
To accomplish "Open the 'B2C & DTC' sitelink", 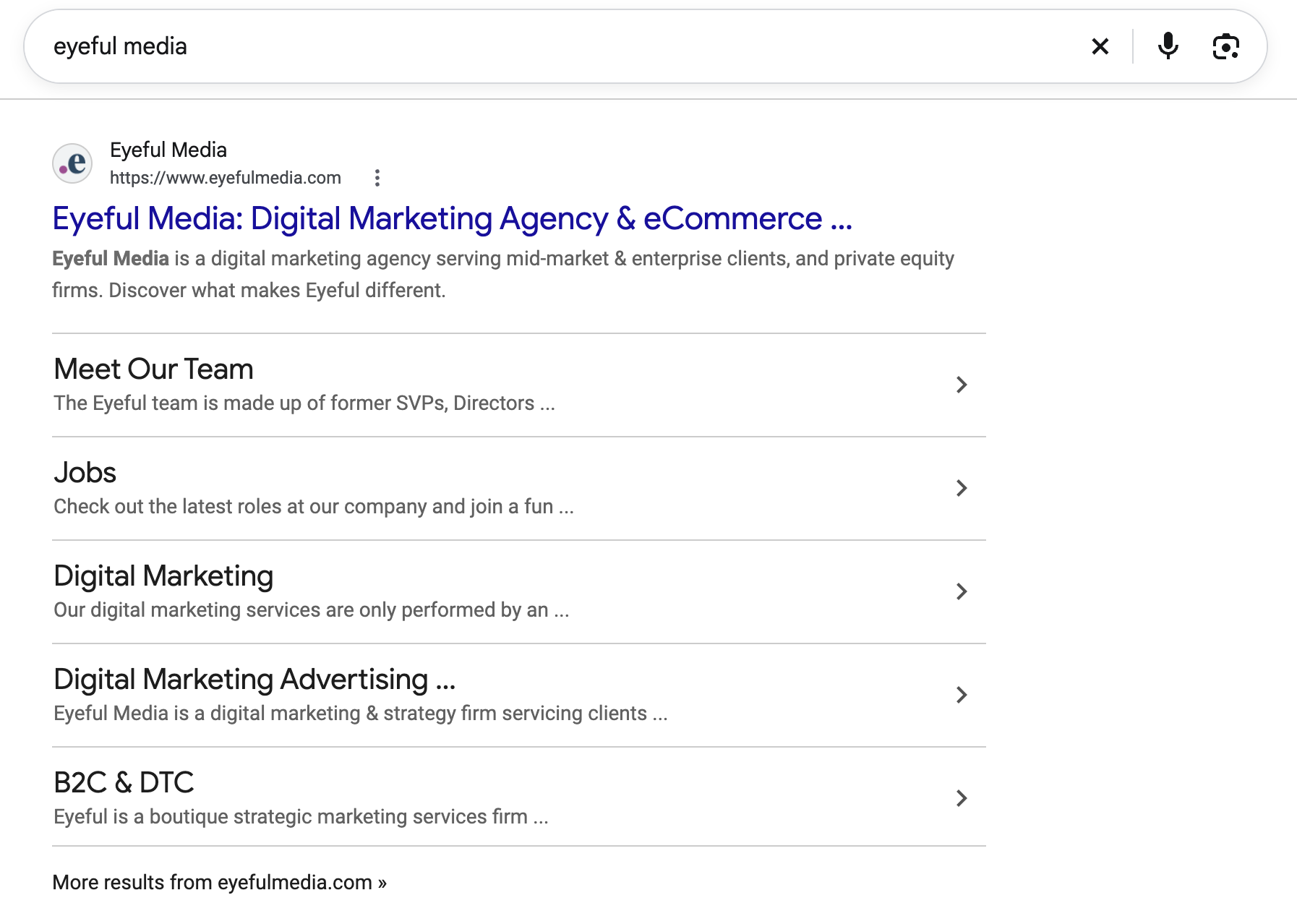I will (x=124, y=782).
